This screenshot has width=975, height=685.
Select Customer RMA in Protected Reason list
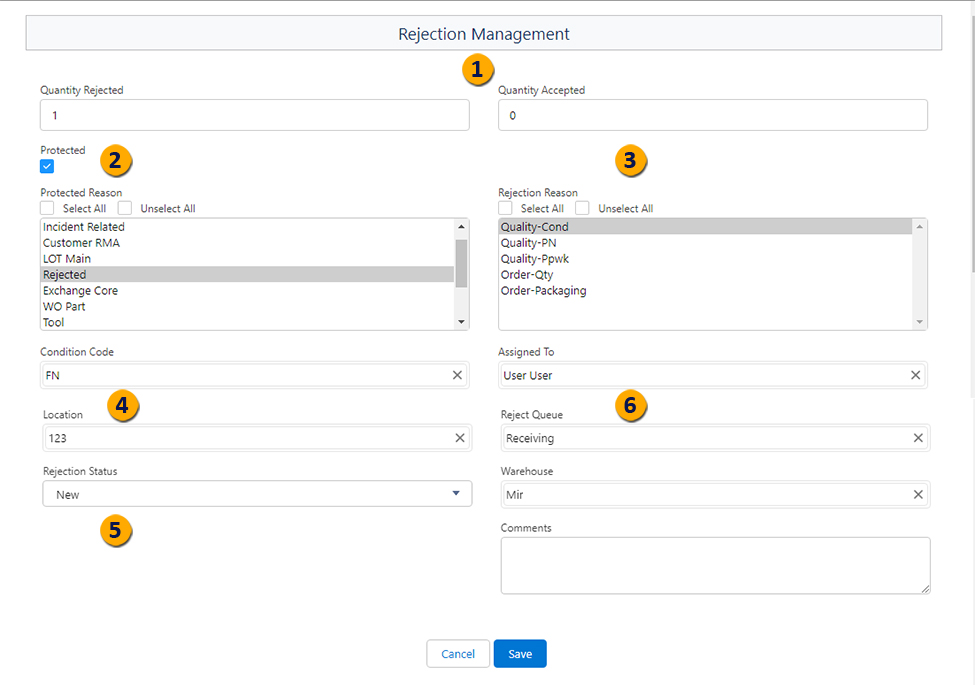83,243
